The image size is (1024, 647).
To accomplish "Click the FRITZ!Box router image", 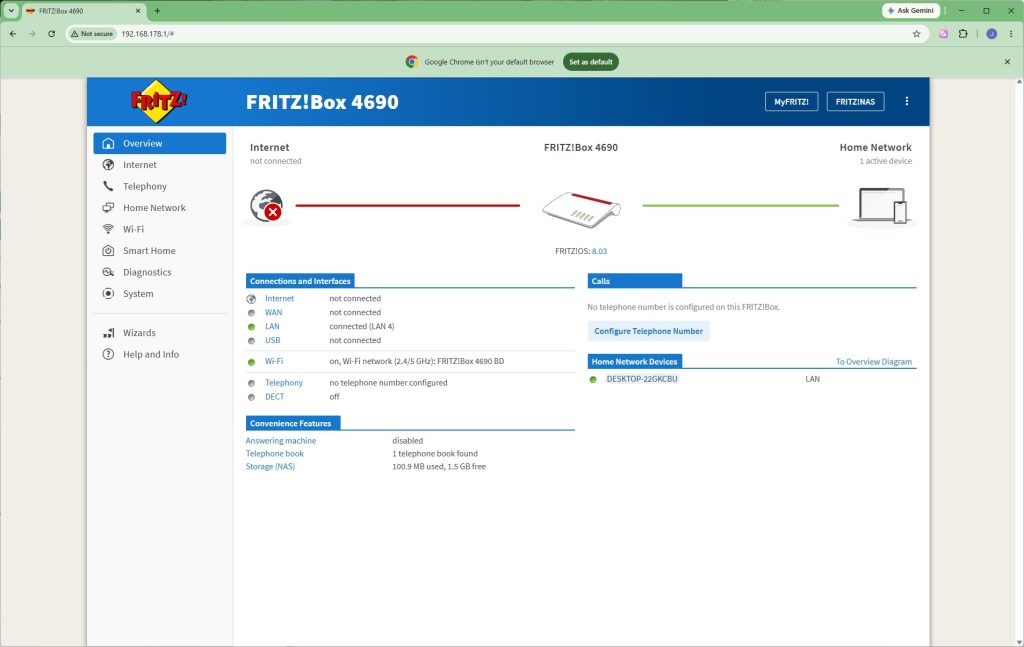I will pos(581,210).
